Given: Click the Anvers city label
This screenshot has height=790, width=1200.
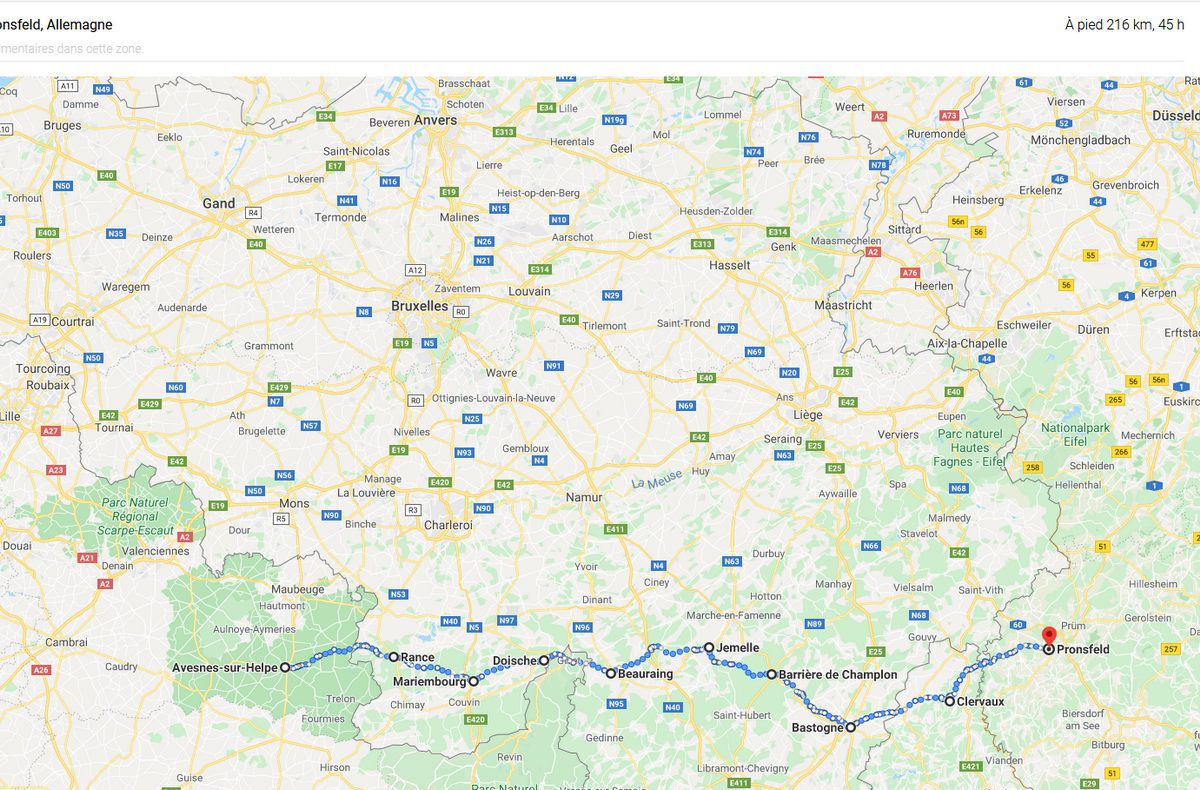Looking at the screenshot, I should click(436, 120).
